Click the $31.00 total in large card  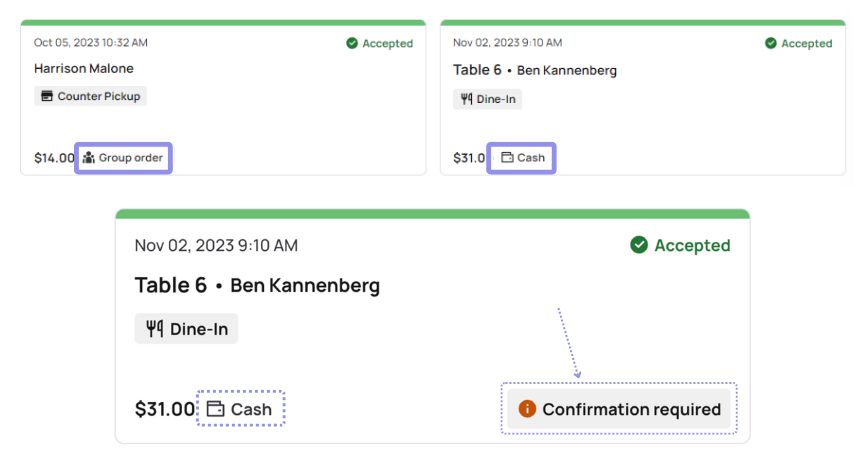165,409
